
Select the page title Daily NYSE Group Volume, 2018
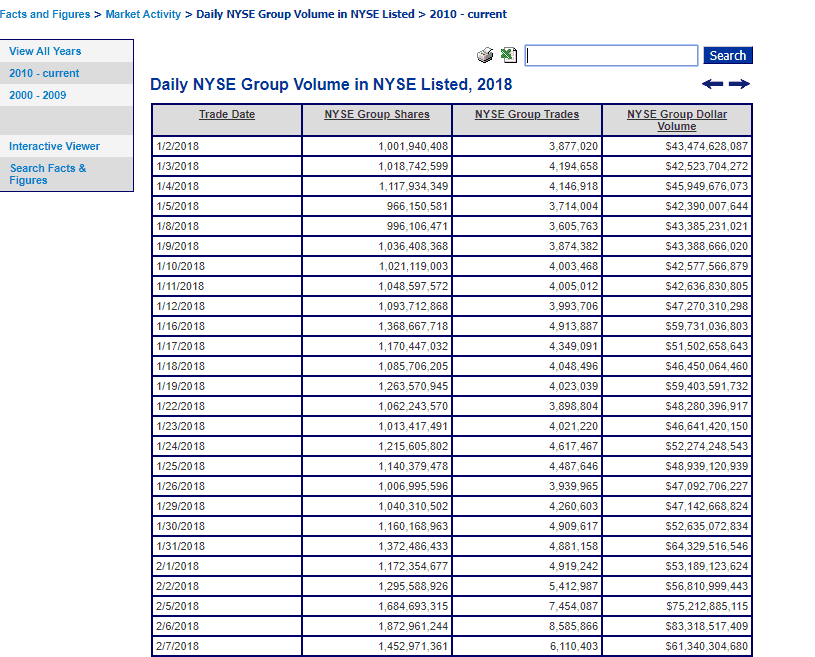[331, 84]
